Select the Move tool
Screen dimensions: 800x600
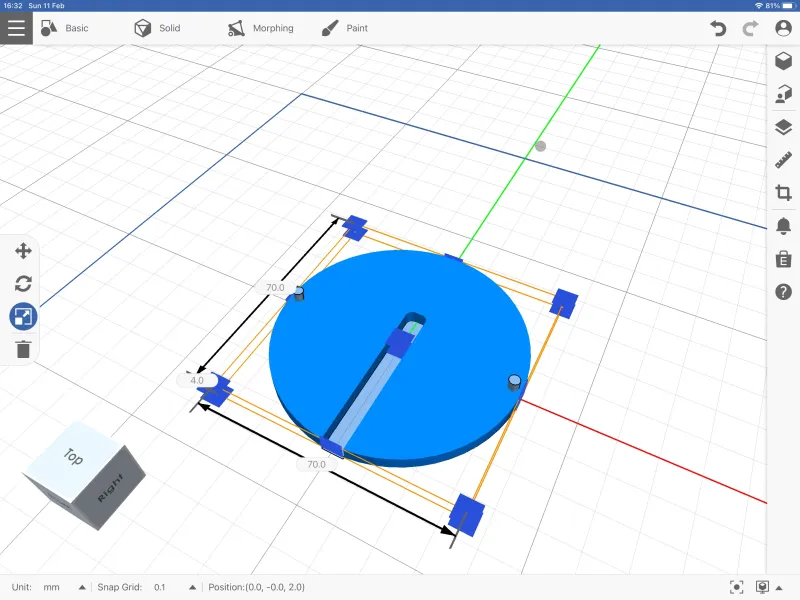[x=23, y=251]
